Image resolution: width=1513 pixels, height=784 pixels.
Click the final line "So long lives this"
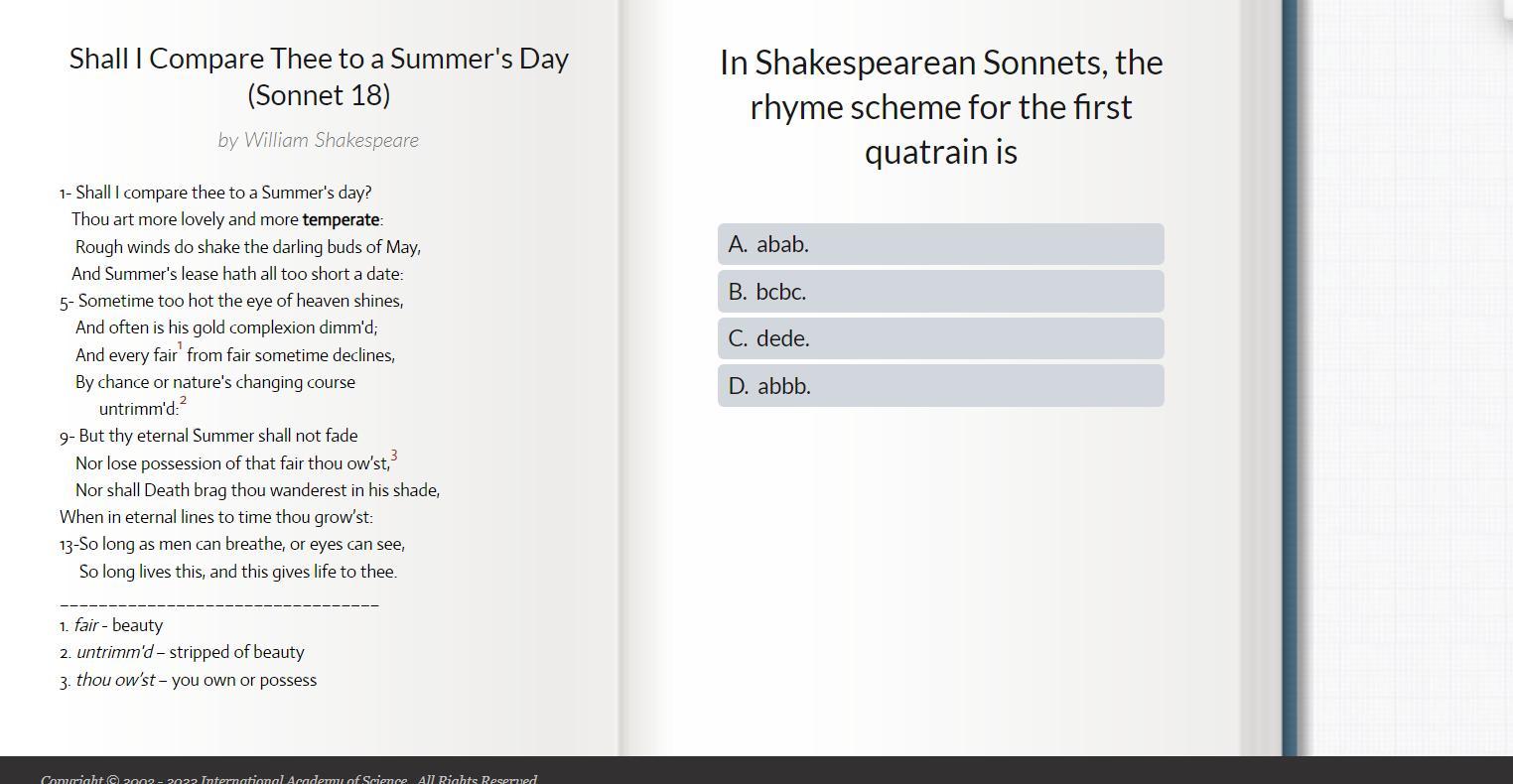coord(238,573)
